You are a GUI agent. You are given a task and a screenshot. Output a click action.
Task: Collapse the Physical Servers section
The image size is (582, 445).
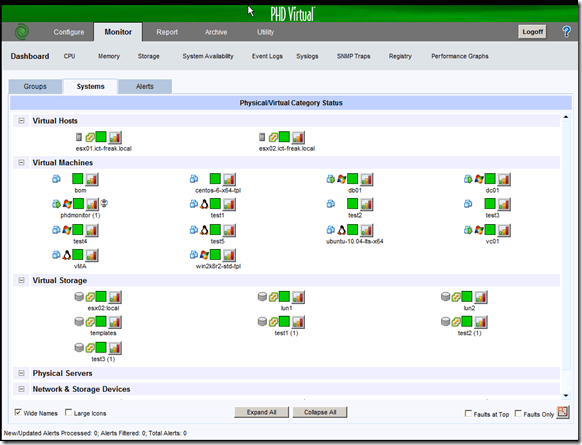coord(22,373)
